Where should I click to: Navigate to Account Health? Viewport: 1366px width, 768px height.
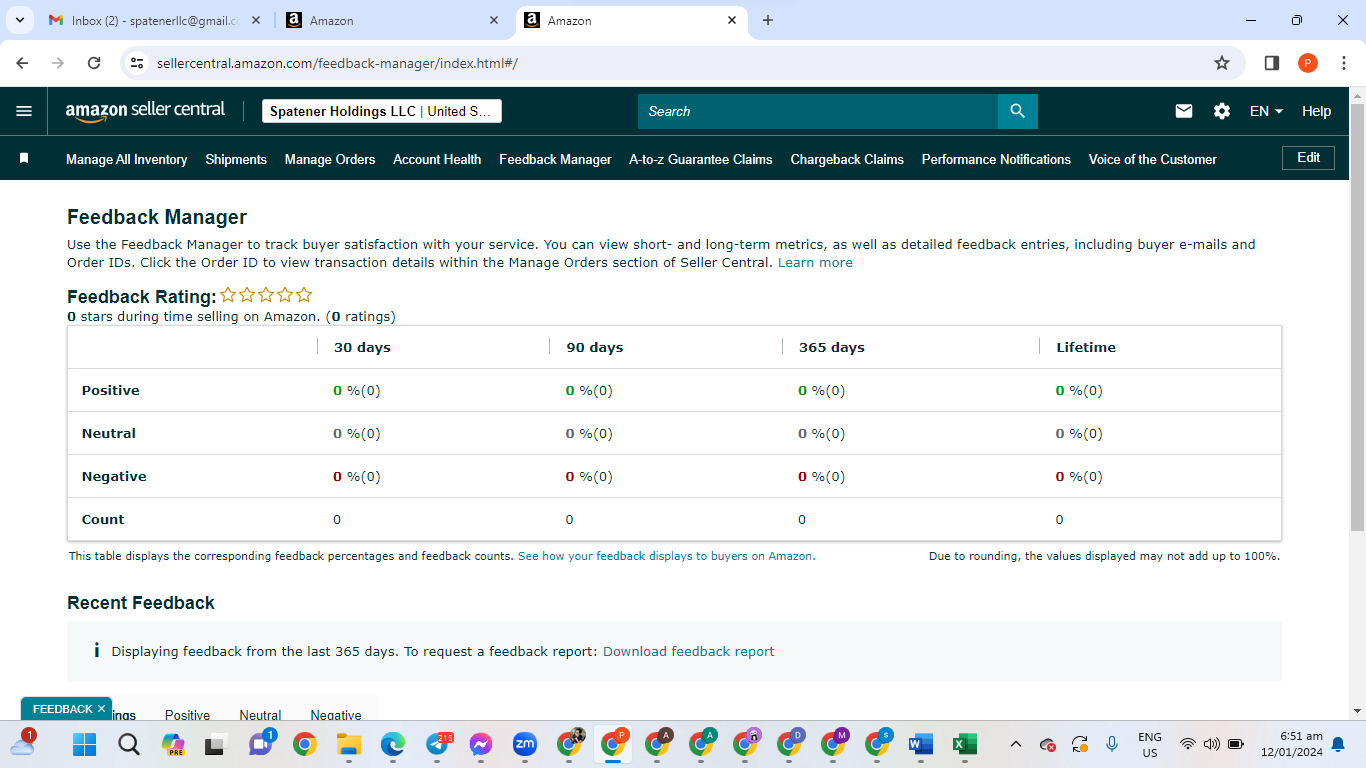coord(437,159)
